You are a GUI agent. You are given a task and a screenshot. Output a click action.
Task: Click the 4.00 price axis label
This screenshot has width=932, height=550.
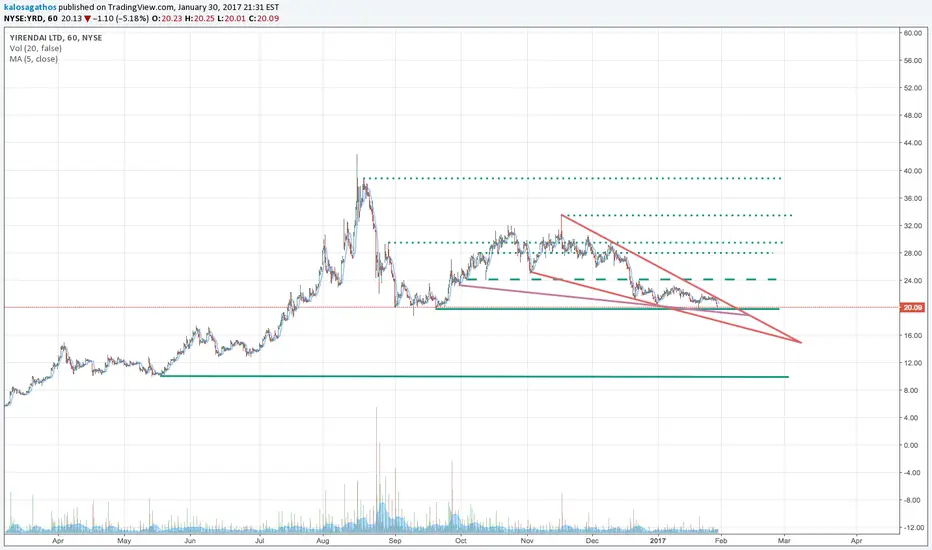(912, 418)
